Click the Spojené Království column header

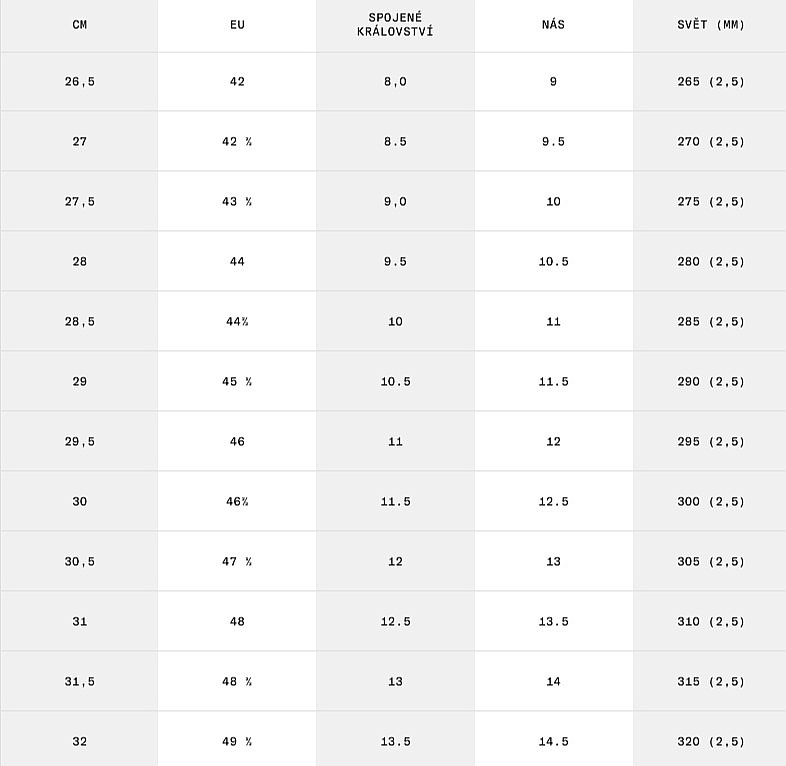(x=395, y=25)
